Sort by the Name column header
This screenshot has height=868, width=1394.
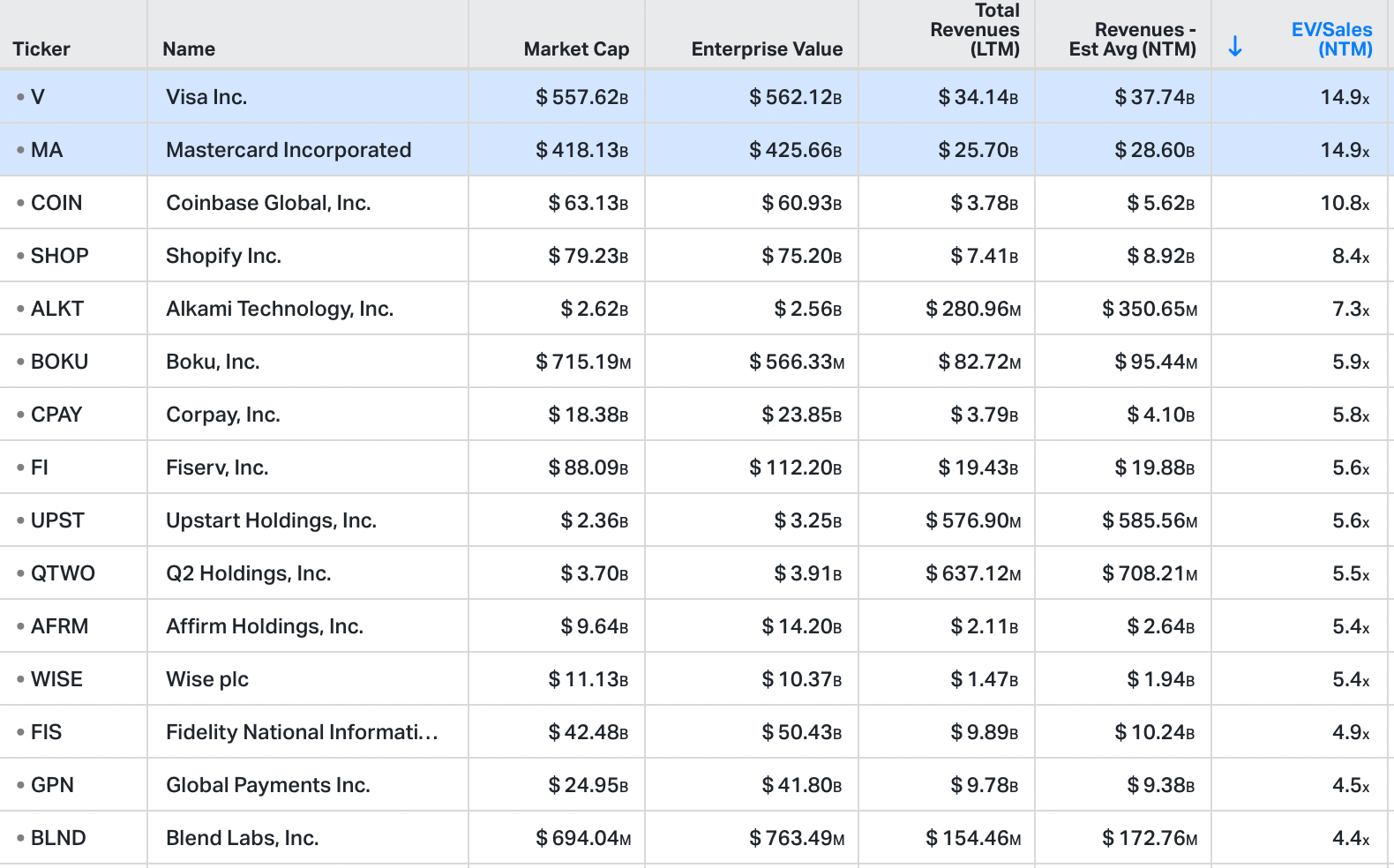[x=189, y=49]
